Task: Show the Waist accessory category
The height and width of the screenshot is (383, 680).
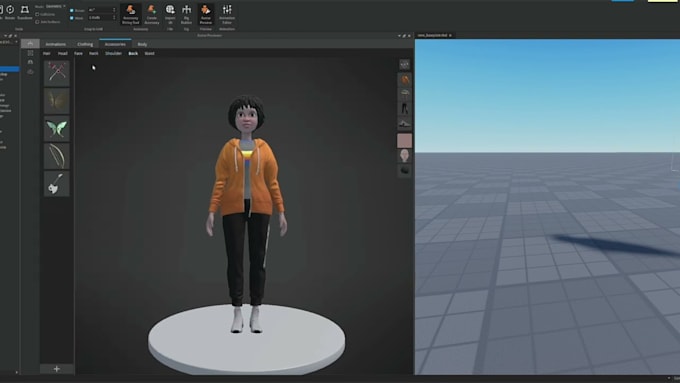Action: pyautogui.click(x=150, y=53)
